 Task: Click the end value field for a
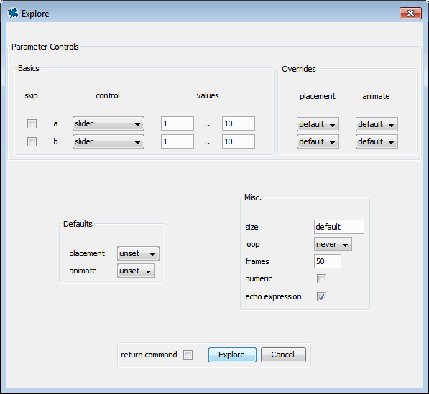238,124
